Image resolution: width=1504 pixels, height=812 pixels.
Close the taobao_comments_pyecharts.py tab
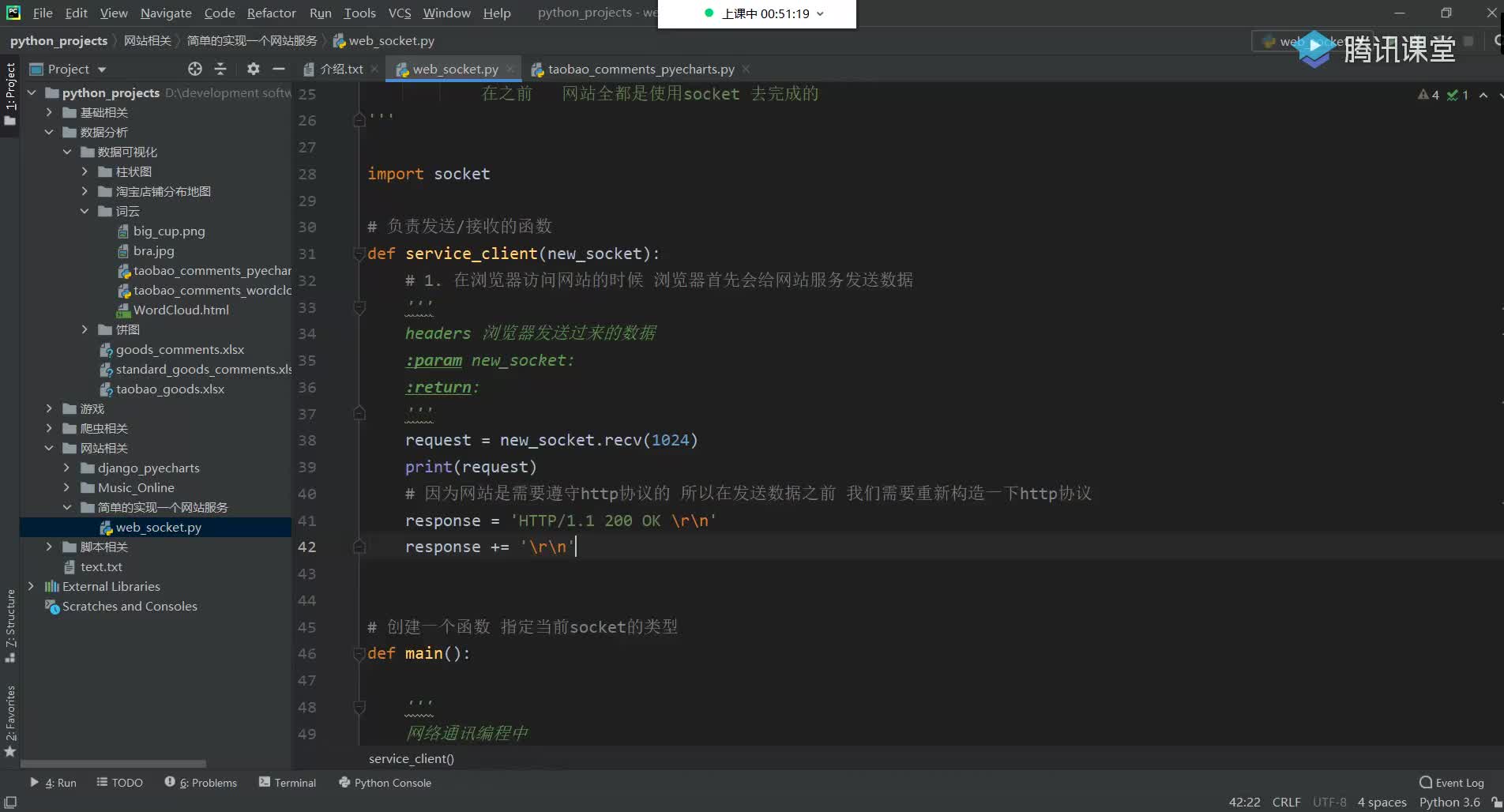click(746, 70)
